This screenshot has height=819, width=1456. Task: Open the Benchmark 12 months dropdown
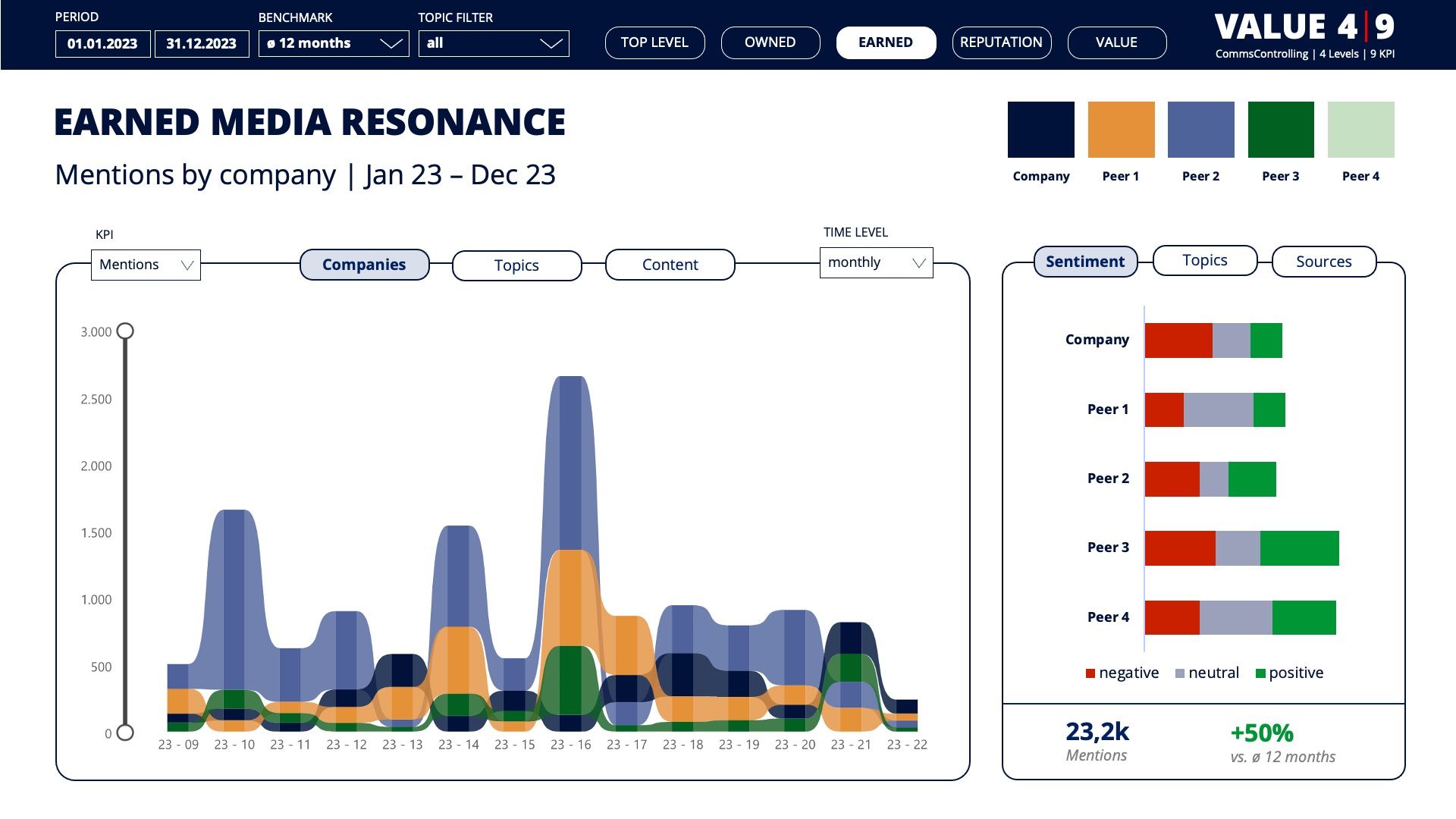point(334,43)
